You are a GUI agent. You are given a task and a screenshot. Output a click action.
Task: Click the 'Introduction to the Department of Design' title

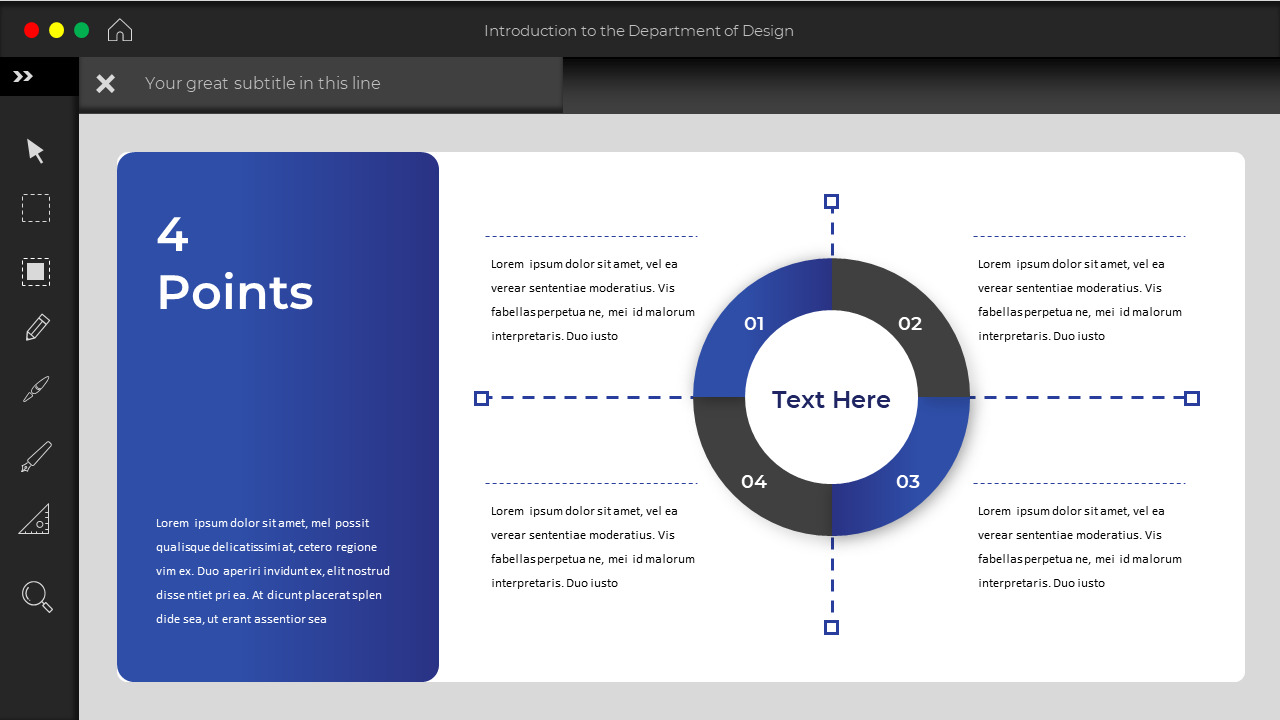[640, 31]
